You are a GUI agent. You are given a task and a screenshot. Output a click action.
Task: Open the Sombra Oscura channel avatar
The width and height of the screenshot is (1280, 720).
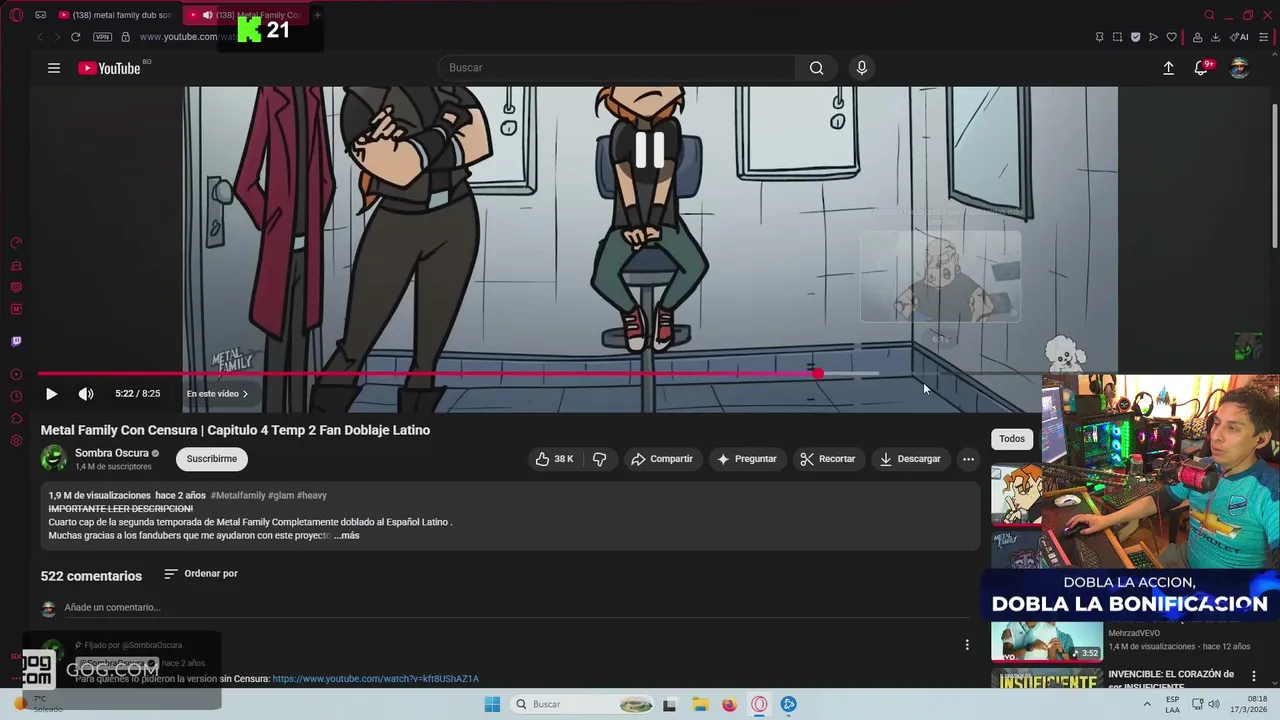(x=54, y=459)
